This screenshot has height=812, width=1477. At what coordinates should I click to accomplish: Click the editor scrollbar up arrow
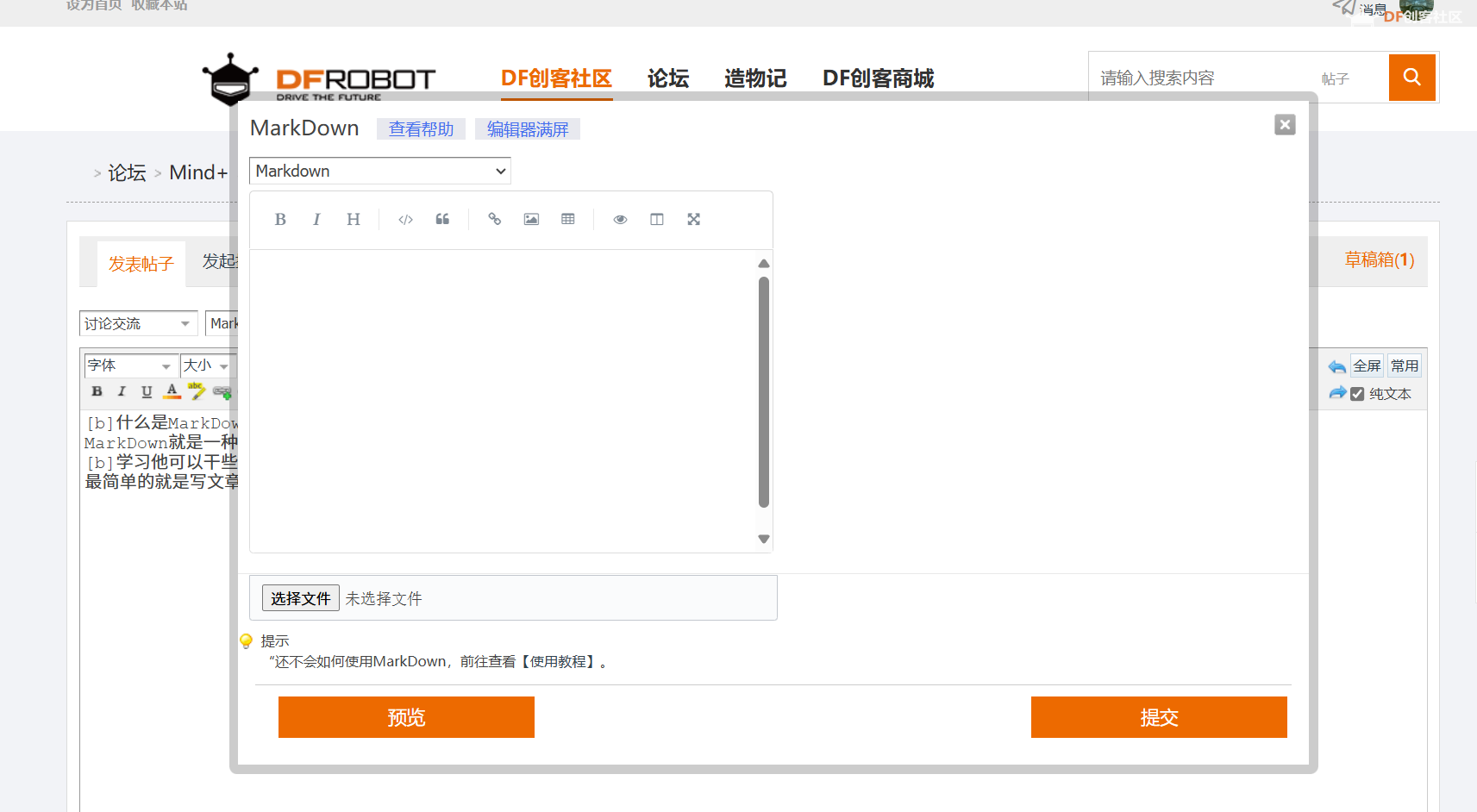(x=764, y=263)
